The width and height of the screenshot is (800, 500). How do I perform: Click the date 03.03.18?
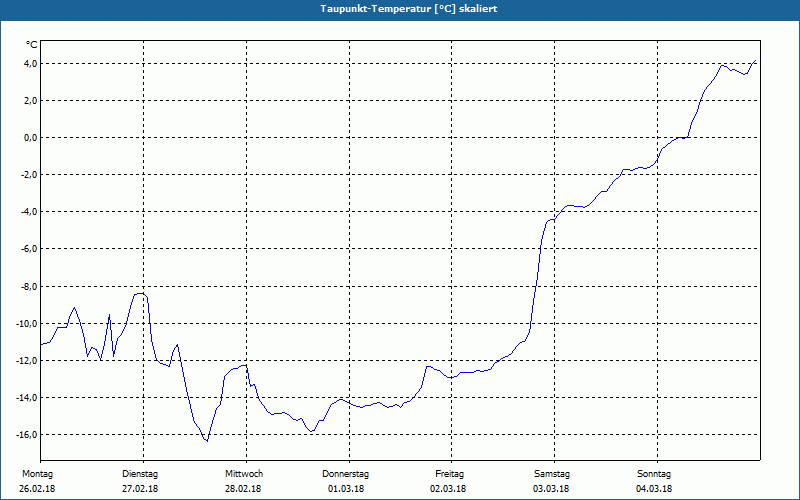(x=551, y=489)
